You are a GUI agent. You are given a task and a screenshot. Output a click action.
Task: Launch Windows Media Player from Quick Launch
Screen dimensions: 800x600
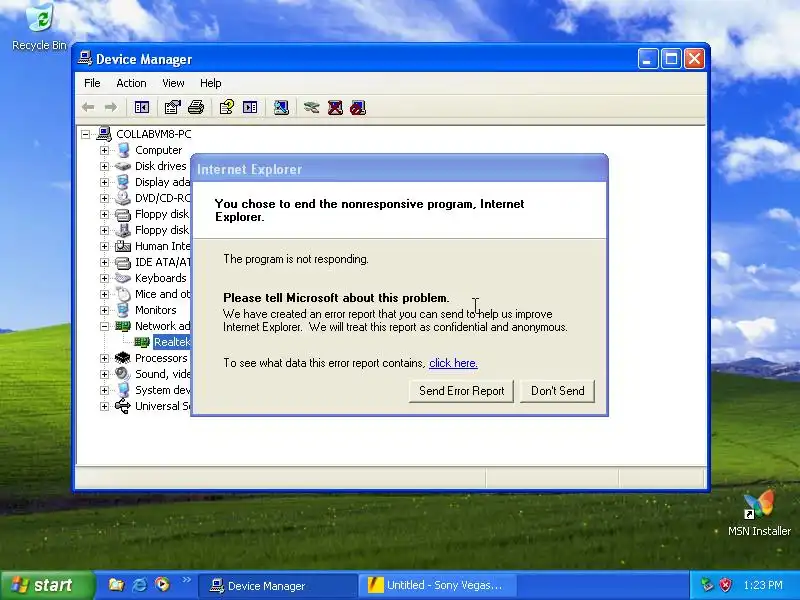[163, 584]
